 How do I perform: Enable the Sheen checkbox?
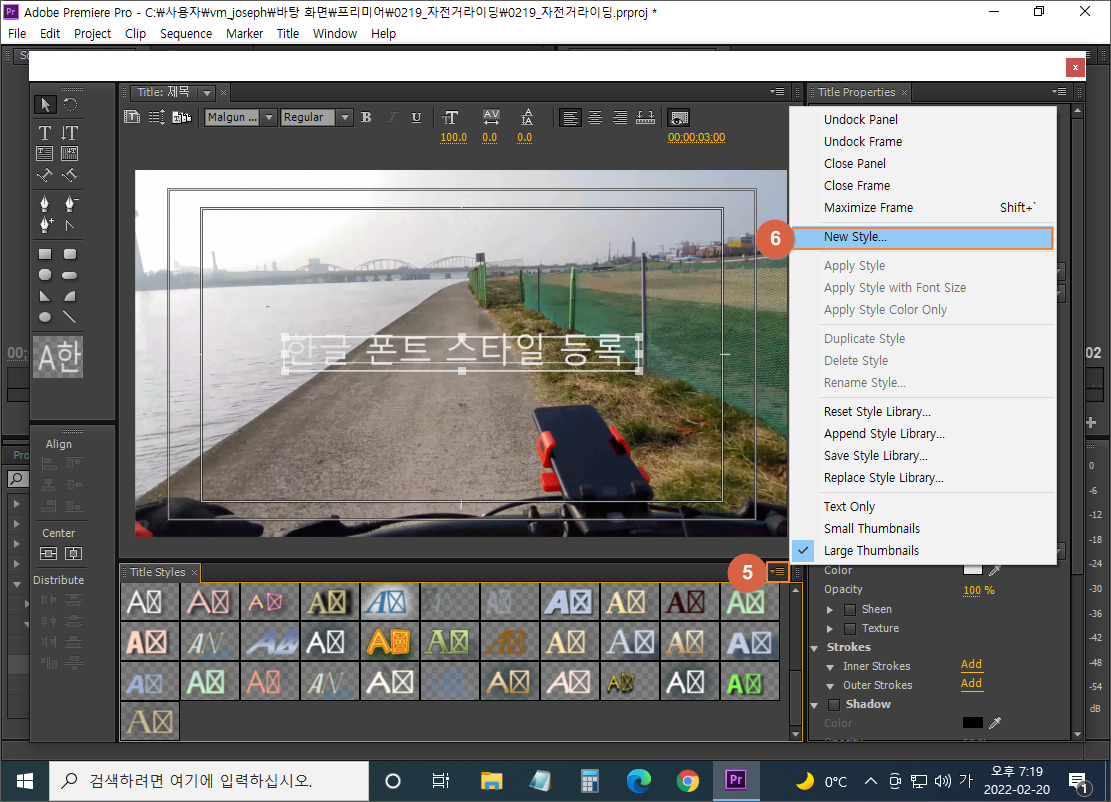coord(850,609)
